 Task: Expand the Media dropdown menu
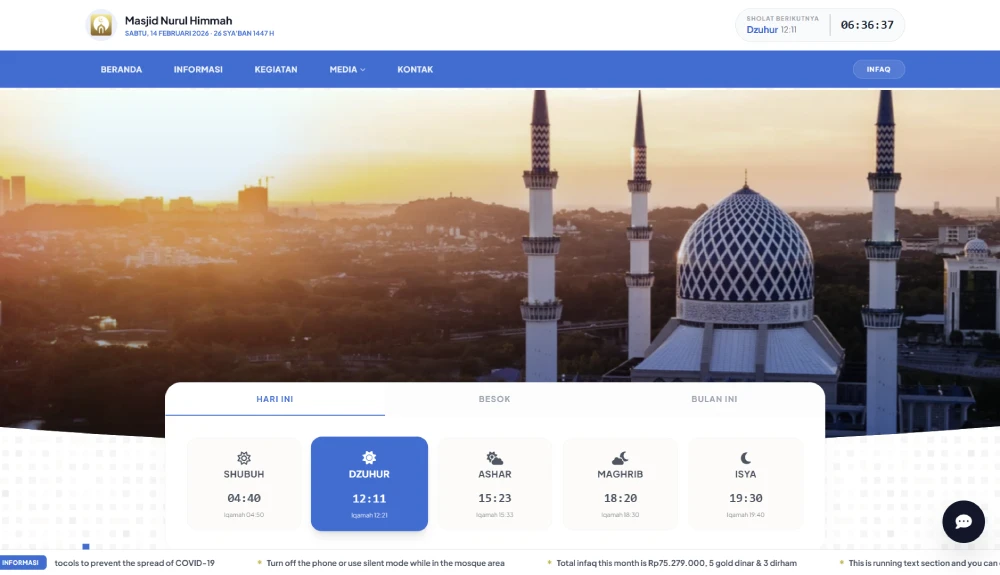pyautogui.click(x=347, y=70)
